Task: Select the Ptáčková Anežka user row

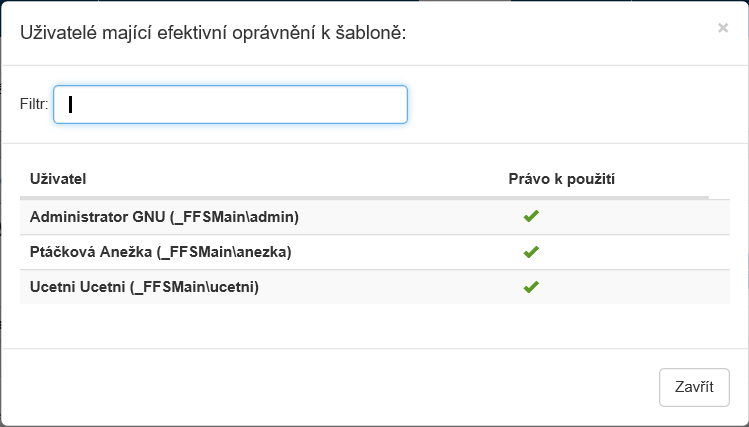Action: tap(300, 252)
